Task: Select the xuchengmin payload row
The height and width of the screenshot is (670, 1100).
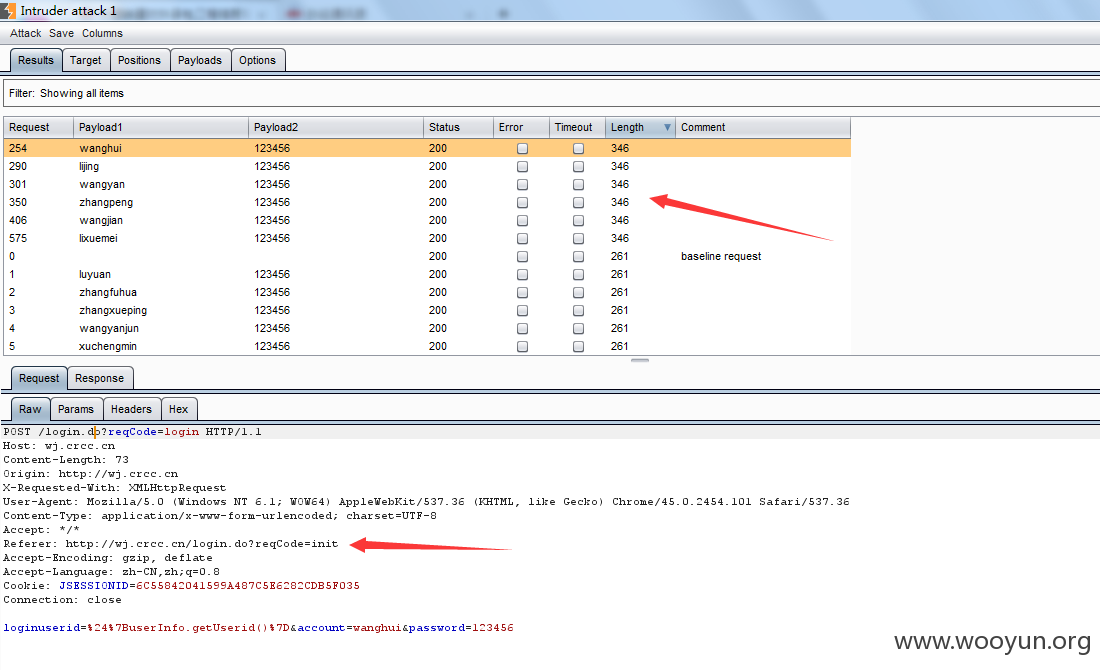Action: click(427, 347)
